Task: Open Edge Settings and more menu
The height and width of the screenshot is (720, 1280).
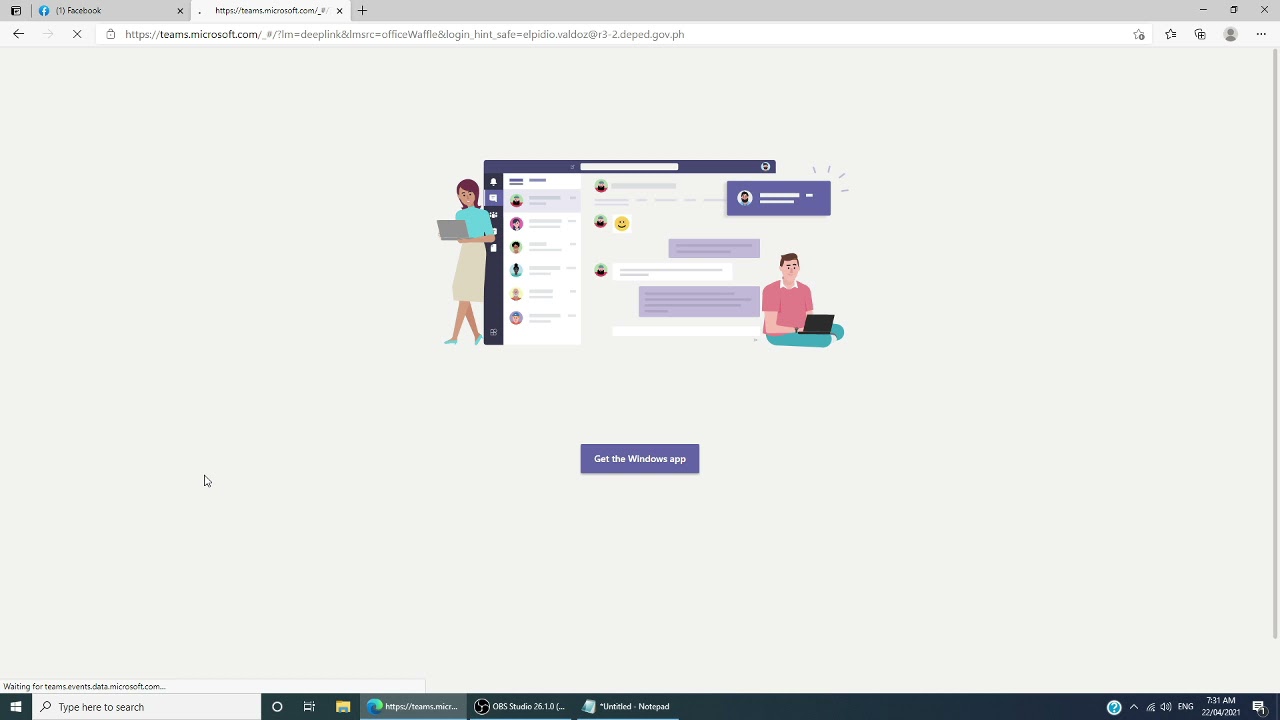Action: tap(1261, 34)
